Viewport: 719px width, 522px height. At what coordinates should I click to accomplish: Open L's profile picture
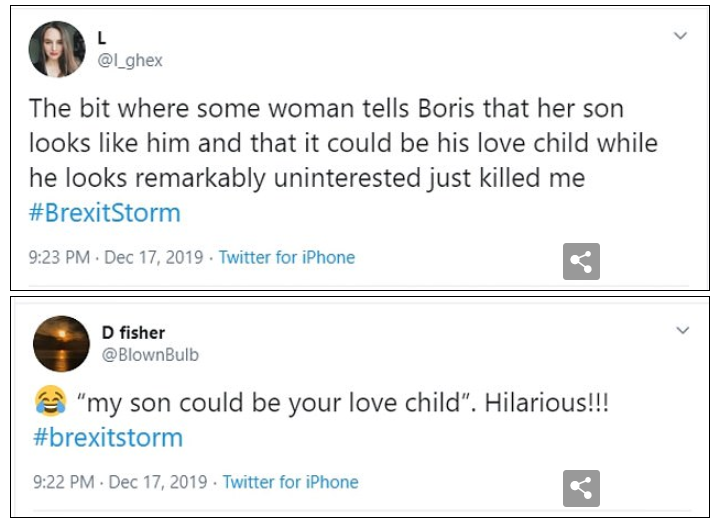click(57, 50)
